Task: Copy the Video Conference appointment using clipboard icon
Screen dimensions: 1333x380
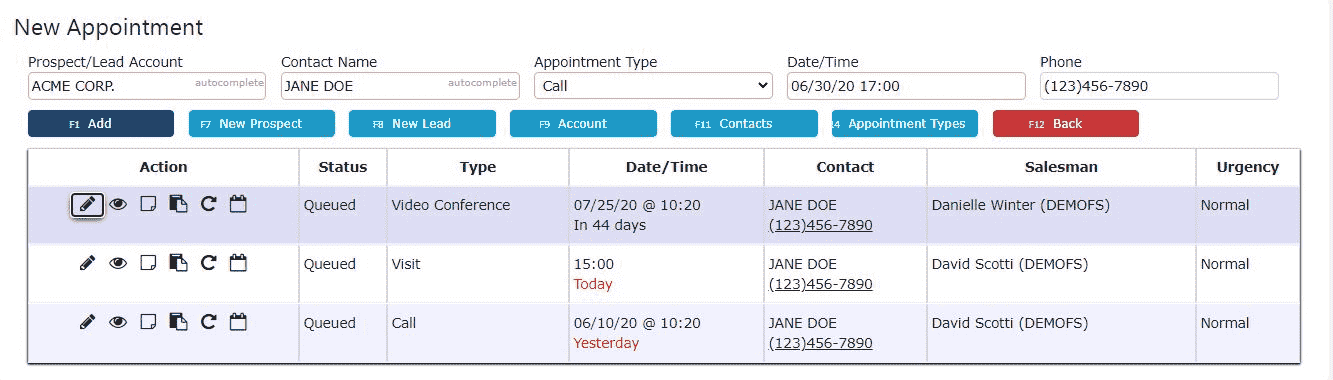Action: click(178, 205)
